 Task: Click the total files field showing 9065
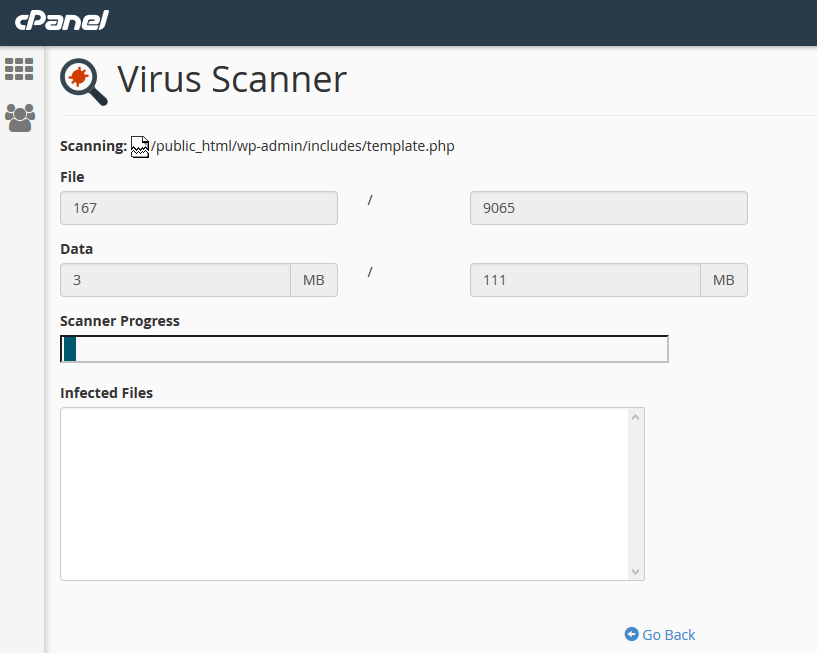pyautogui.click(x=609, y=208)
